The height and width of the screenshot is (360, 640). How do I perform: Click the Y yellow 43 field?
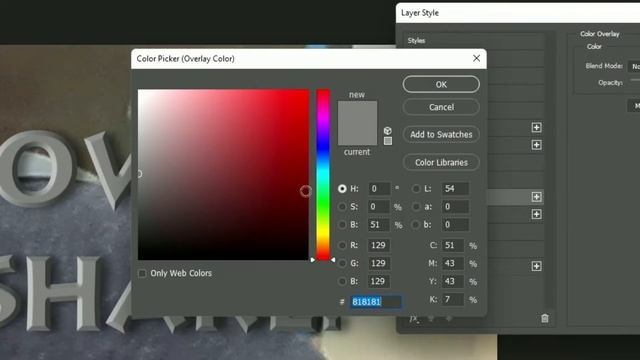point(453,281)
